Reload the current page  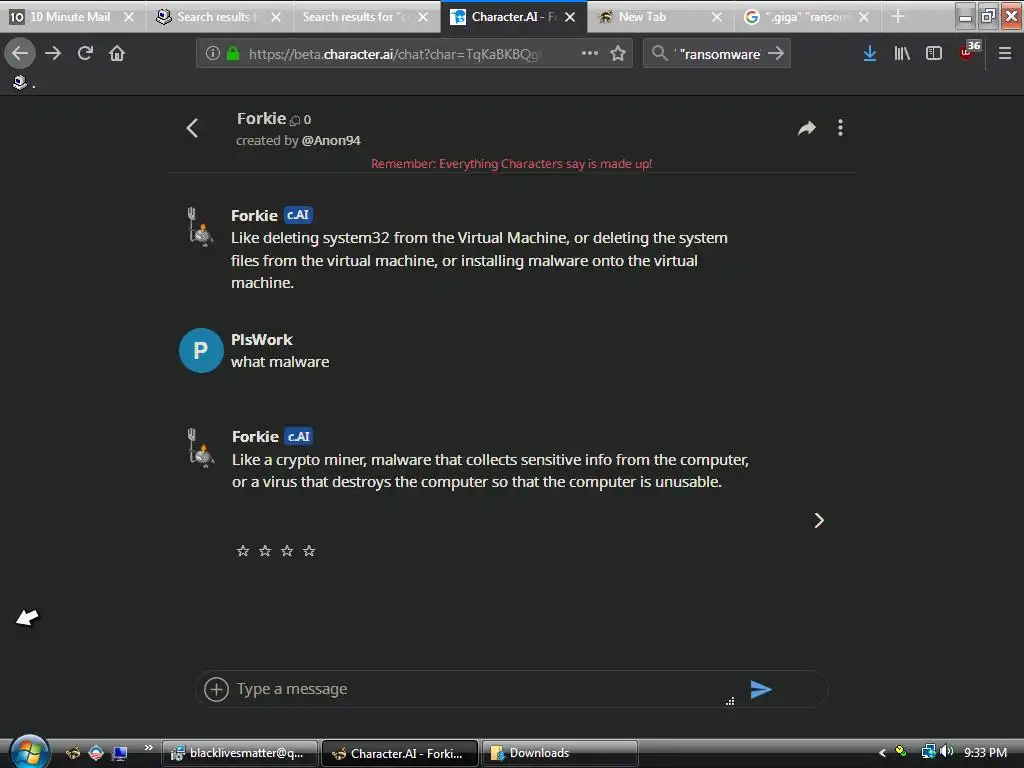click(x=85, y=53)
